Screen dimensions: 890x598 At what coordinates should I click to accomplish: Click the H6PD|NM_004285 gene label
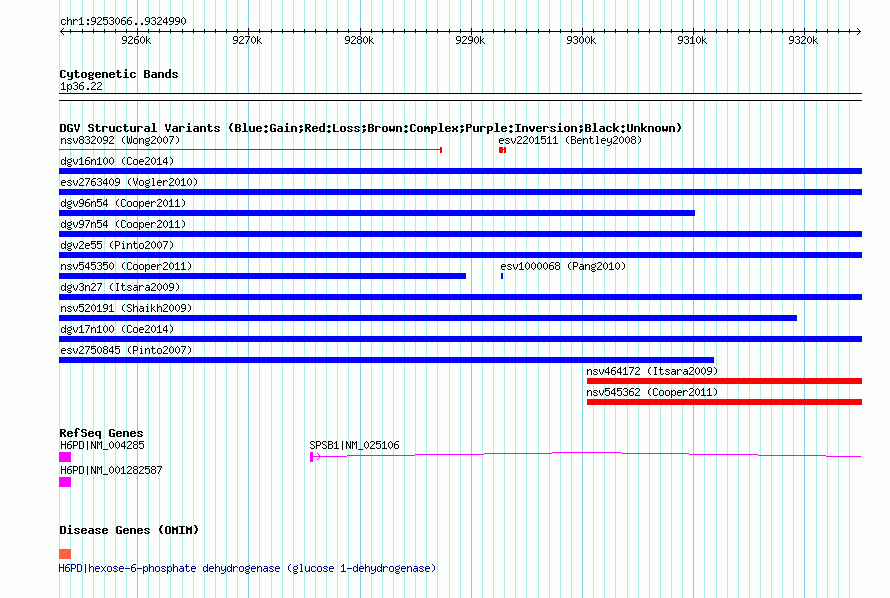(x=102, y=445)
